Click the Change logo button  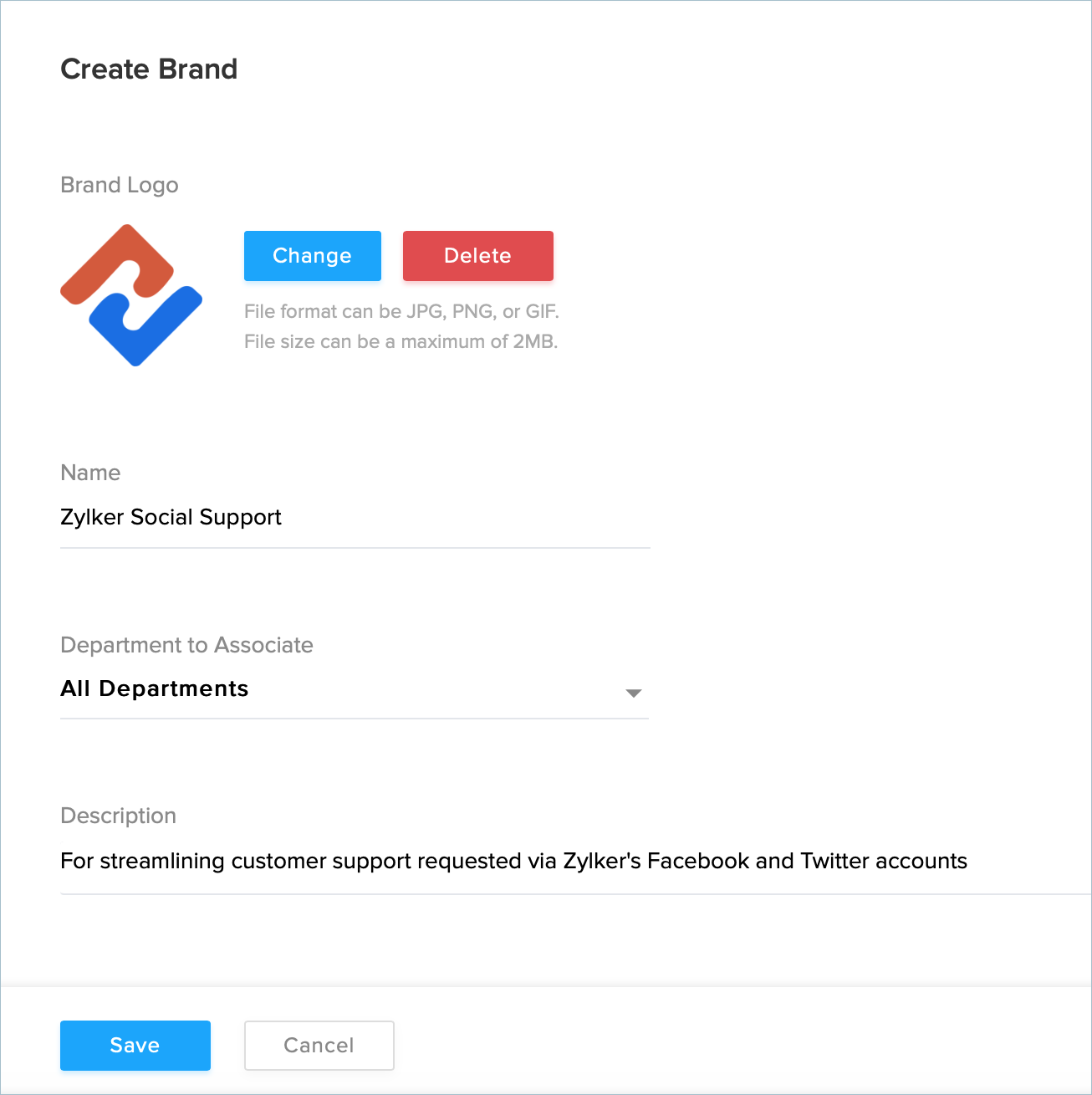[x=312, y=256]
